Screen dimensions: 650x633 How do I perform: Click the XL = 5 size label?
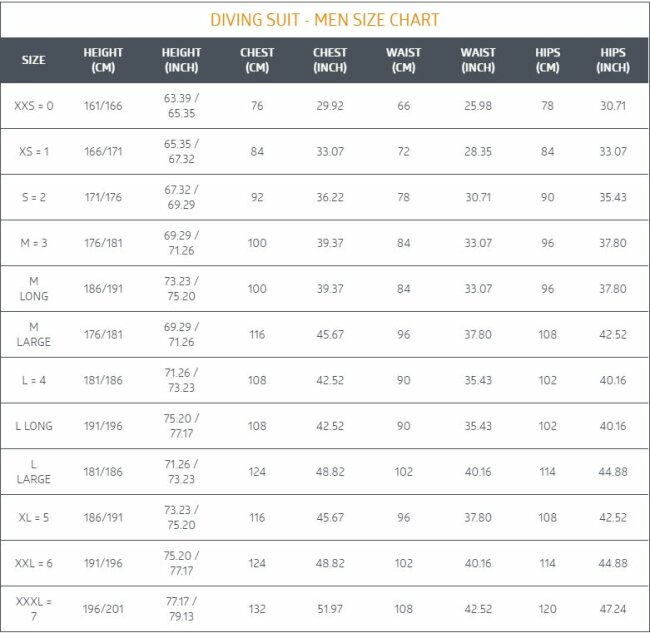pos(34,517)
